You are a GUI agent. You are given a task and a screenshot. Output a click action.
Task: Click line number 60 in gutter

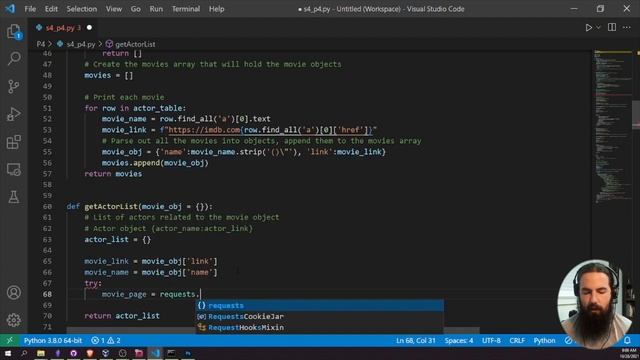pyautogui.click(x=47, y=207)
